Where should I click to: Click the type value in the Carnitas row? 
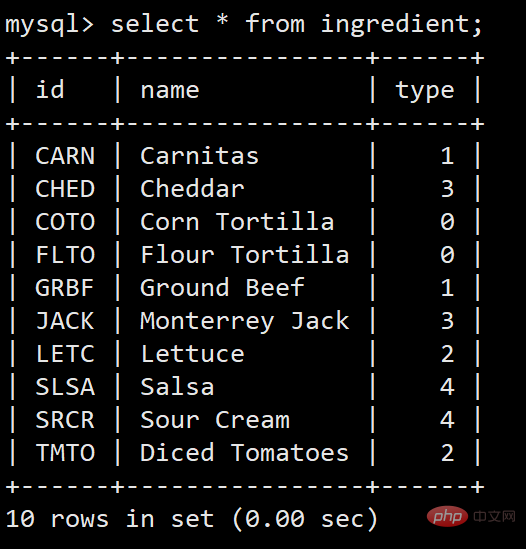[447, 156]
